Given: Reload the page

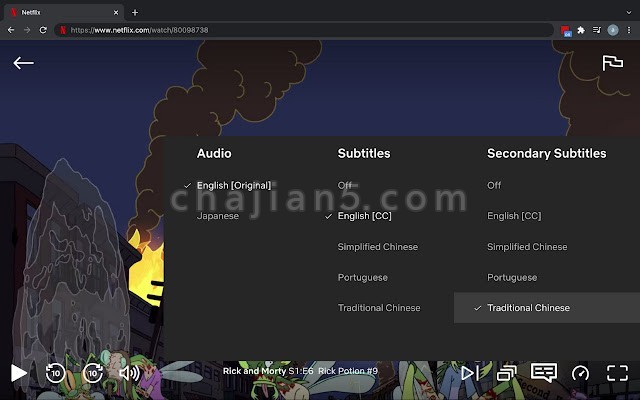Looking at the screenshot, I should pyautogui.click(x=43, y=30).
